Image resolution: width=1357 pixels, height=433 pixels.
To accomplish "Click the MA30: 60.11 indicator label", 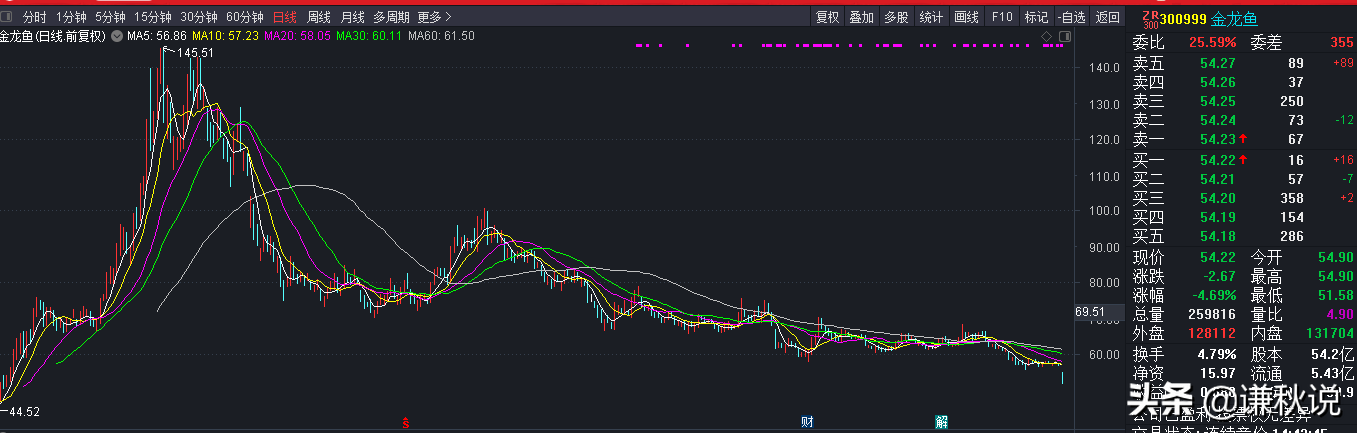I will (368, 36).
